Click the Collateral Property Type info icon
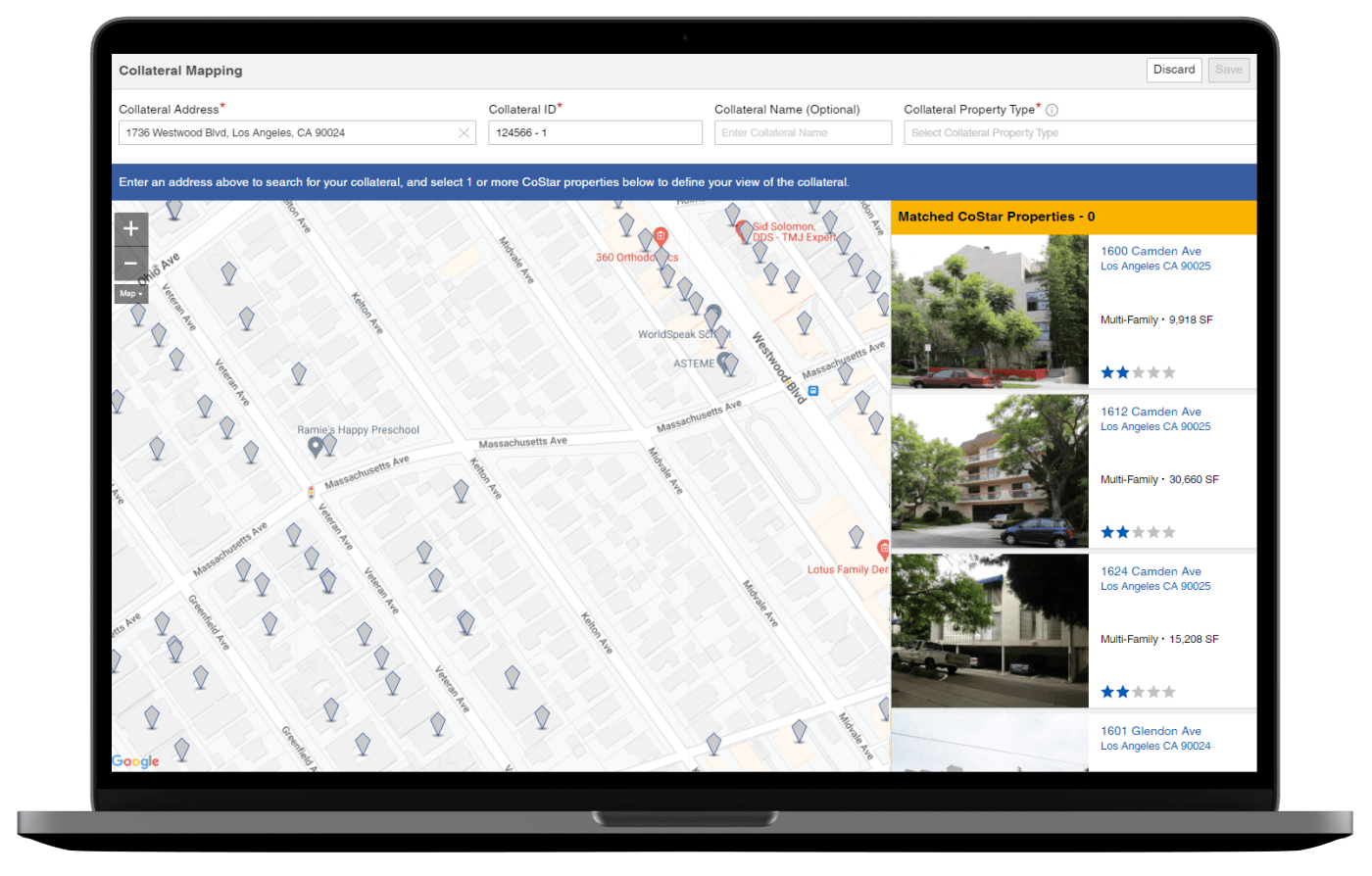Screen dimensions: 1372x876 [1052, 110]
